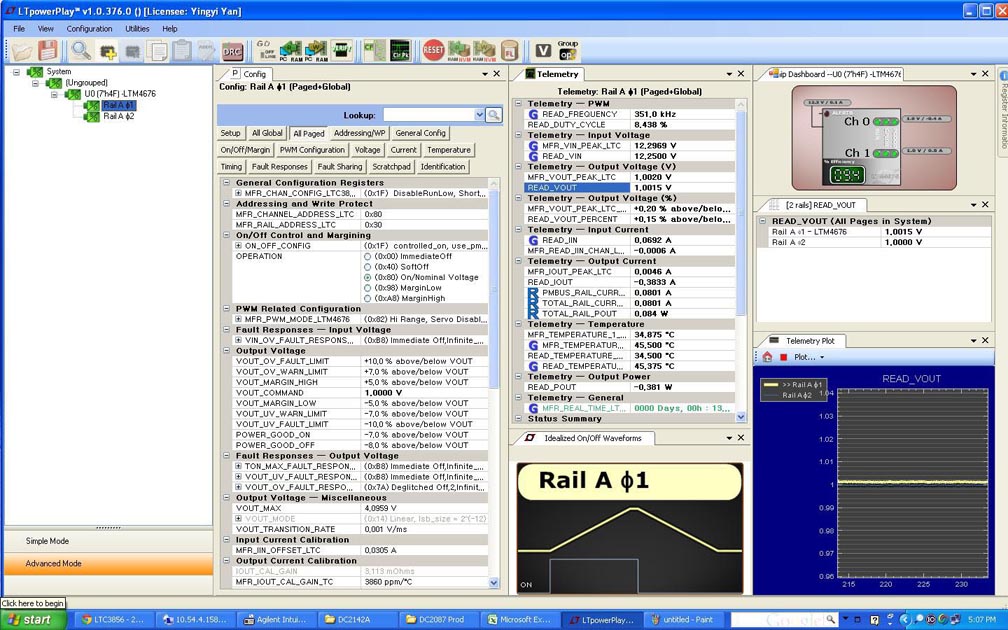Open the untitled - Paint taskbar button
The height and width of the screenshot is (630, 1008).
point(683,620)
